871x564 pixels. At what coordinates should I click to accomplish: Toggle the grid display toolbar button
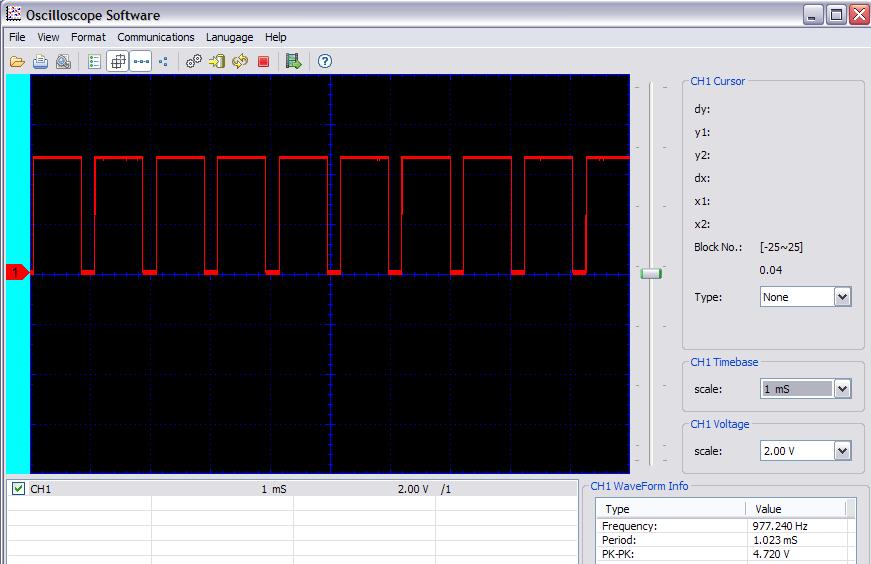click(x=118, y=61)
